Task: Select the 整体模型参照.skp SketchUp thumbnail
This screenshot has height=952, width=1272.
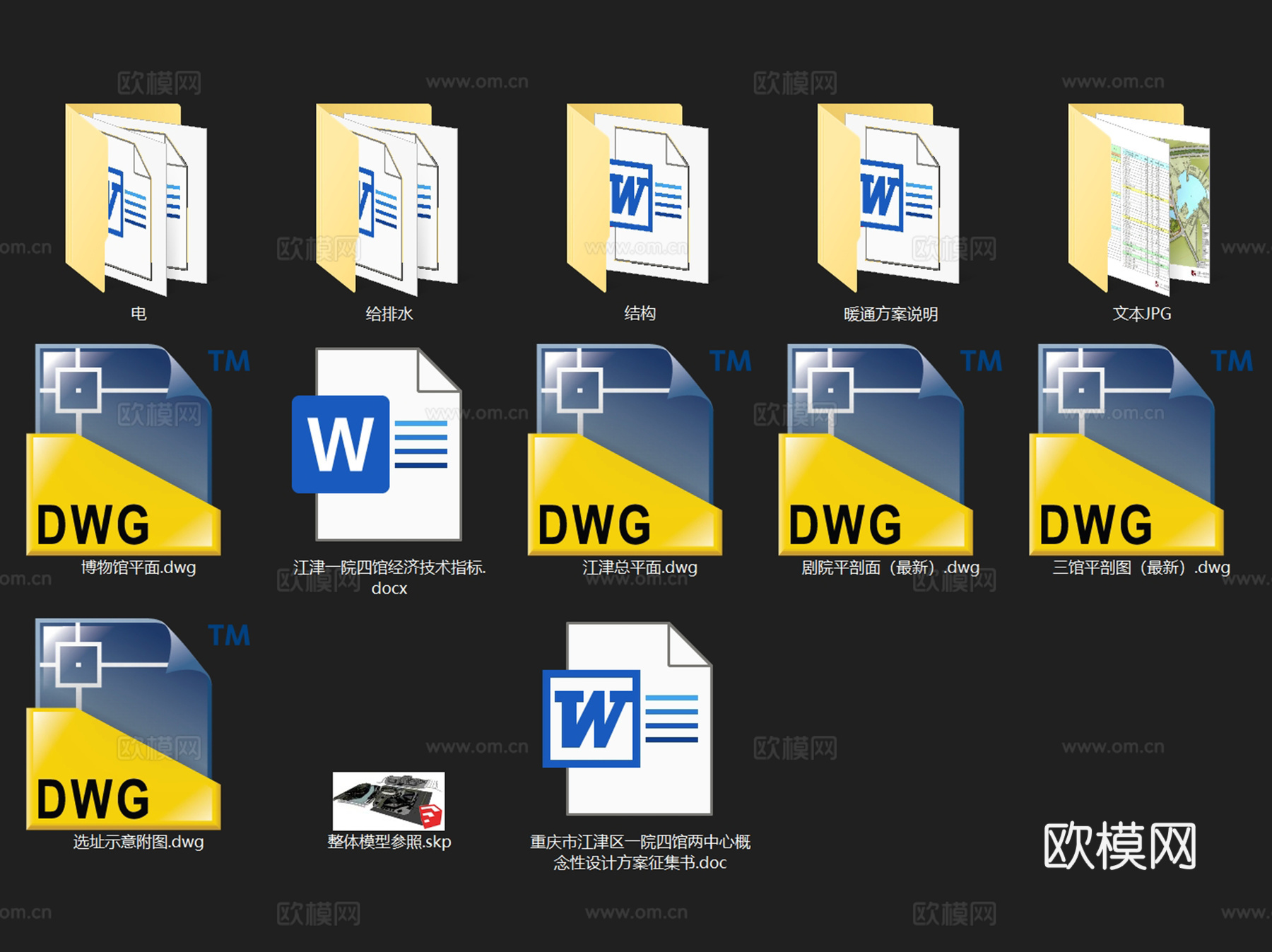Action: pyautogui.click(x=389, y=801)
